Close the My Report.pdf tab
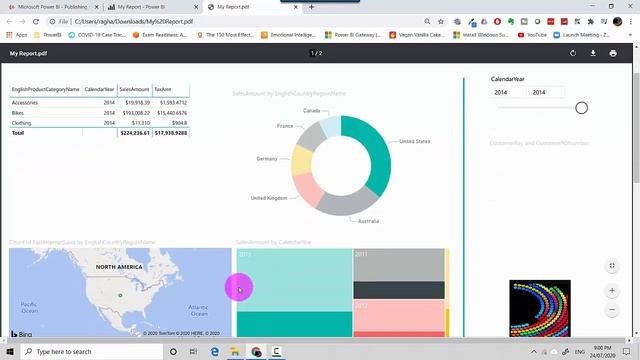The image size is (640, 360). click(296, 7)
